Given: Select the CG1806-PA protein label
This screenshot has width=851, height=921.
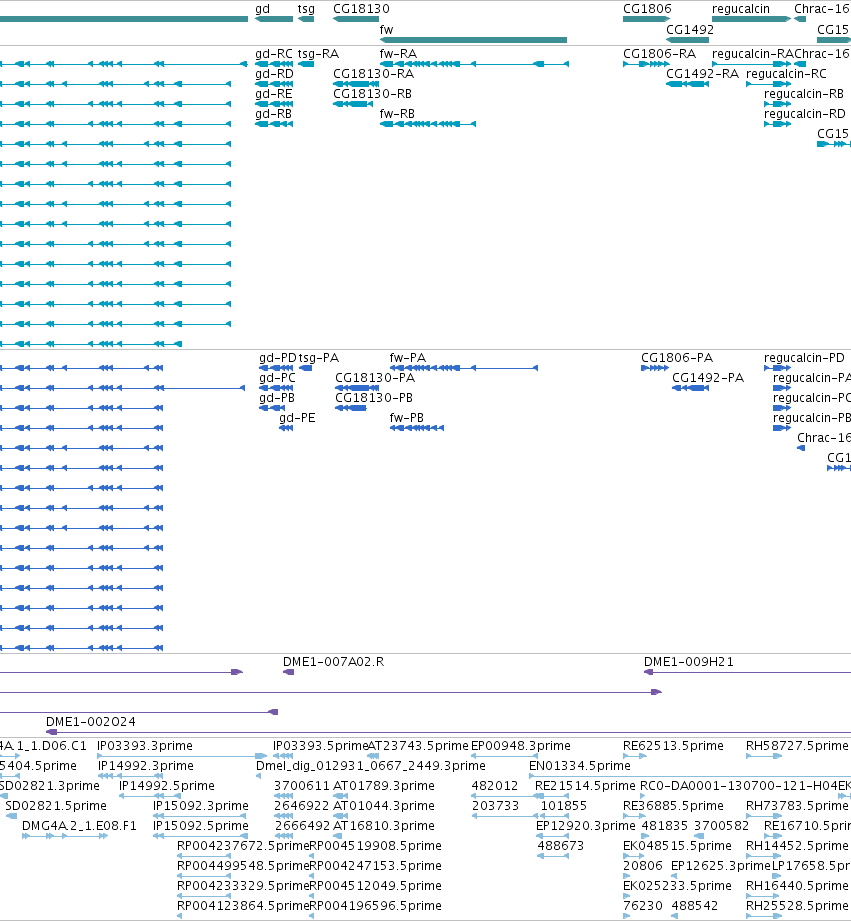Looking at the screenshot, I should [x=677, y=358].
